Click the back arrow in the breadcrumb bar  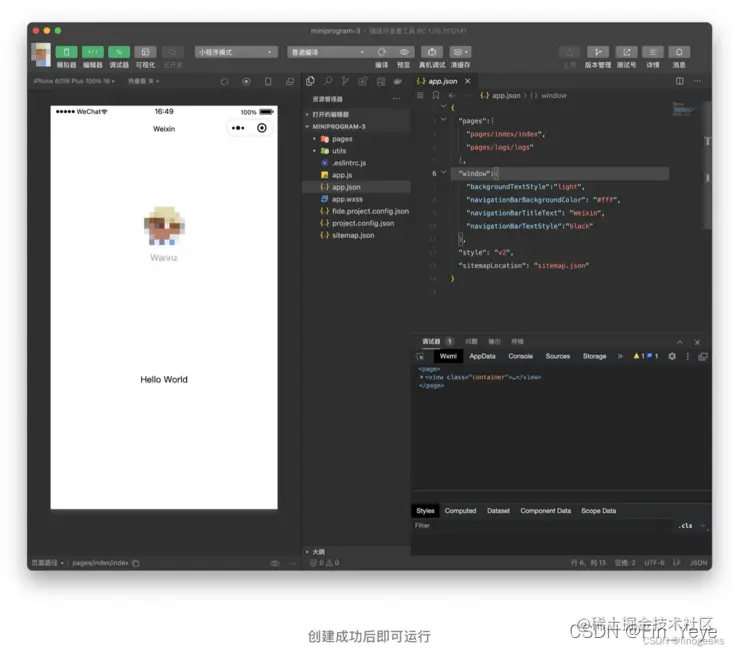(452, 96)
